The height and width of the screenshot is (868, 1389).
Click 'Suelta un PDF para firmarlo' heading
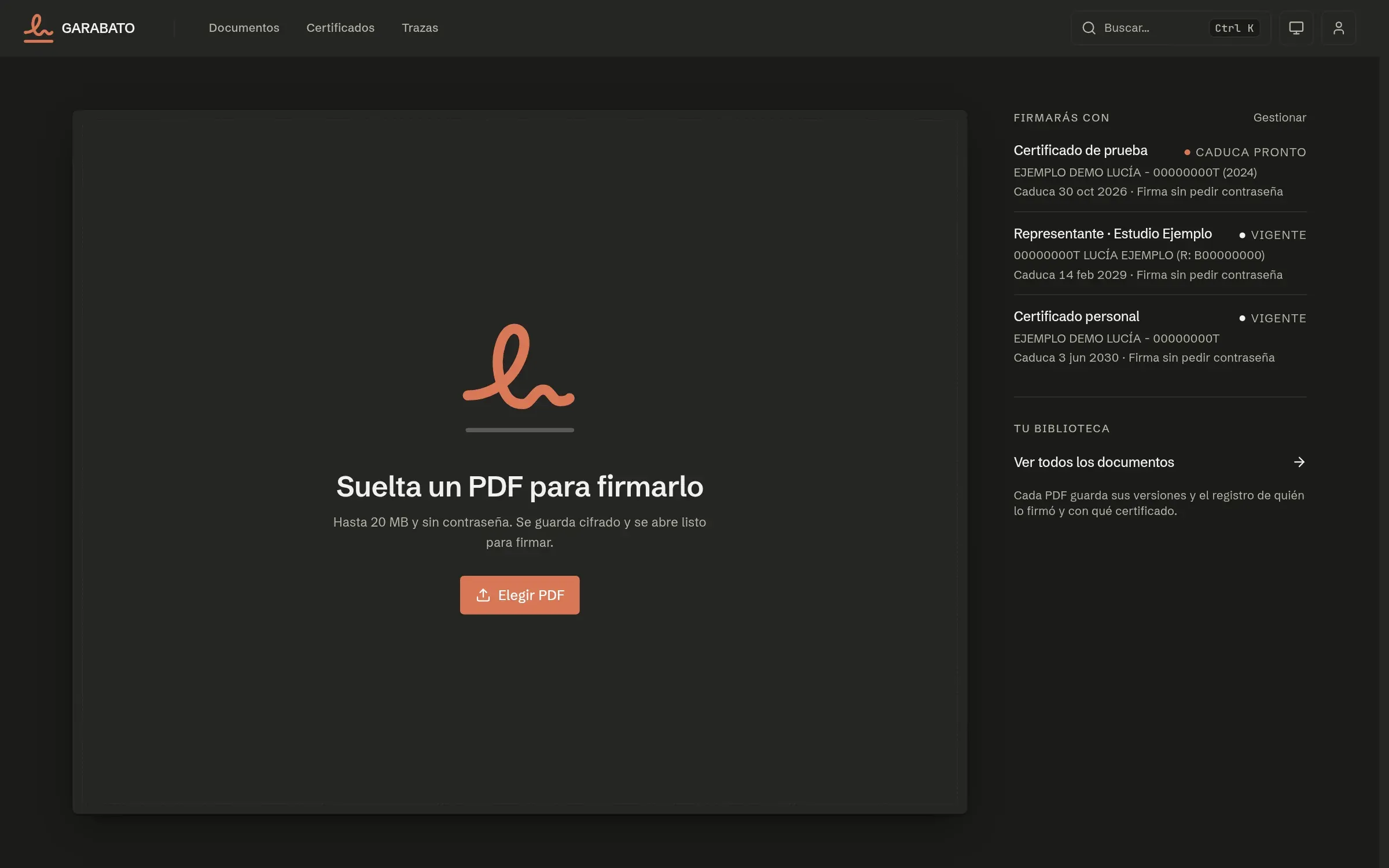pos(519,486)
